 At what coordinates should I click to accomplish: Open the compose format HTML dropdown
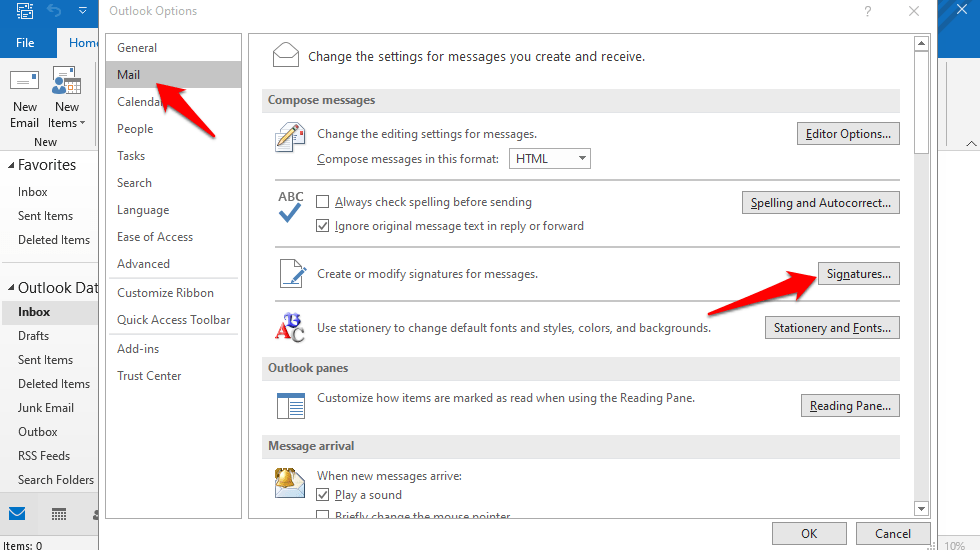550,159
